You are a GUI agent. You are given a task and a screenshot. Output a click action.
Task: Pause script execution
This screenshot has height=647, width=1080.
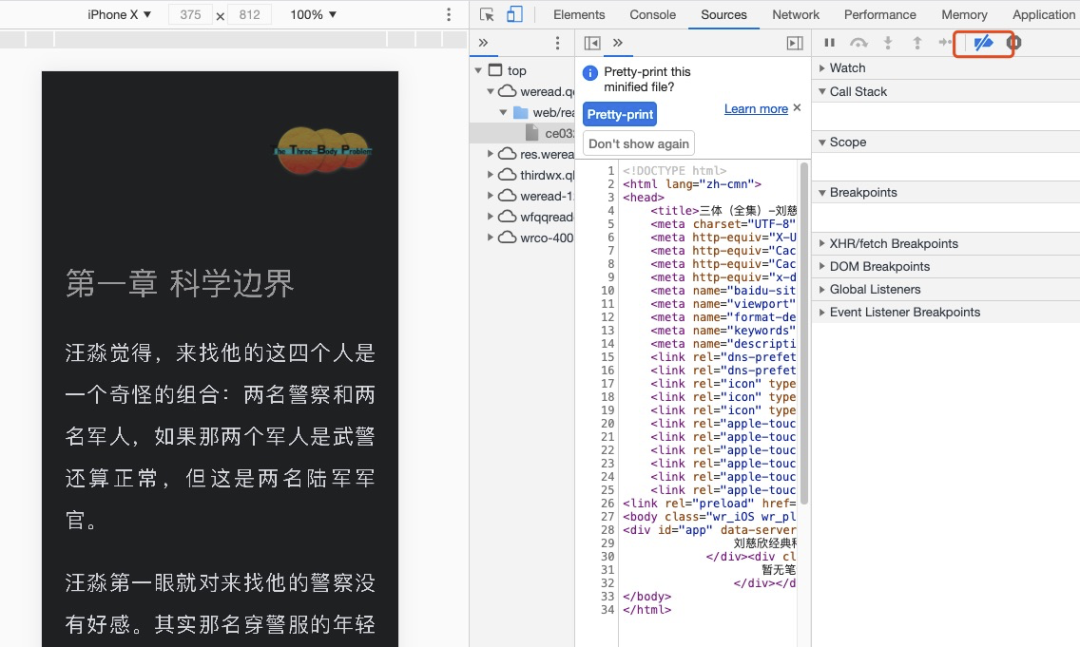click(x=829, y=43)
